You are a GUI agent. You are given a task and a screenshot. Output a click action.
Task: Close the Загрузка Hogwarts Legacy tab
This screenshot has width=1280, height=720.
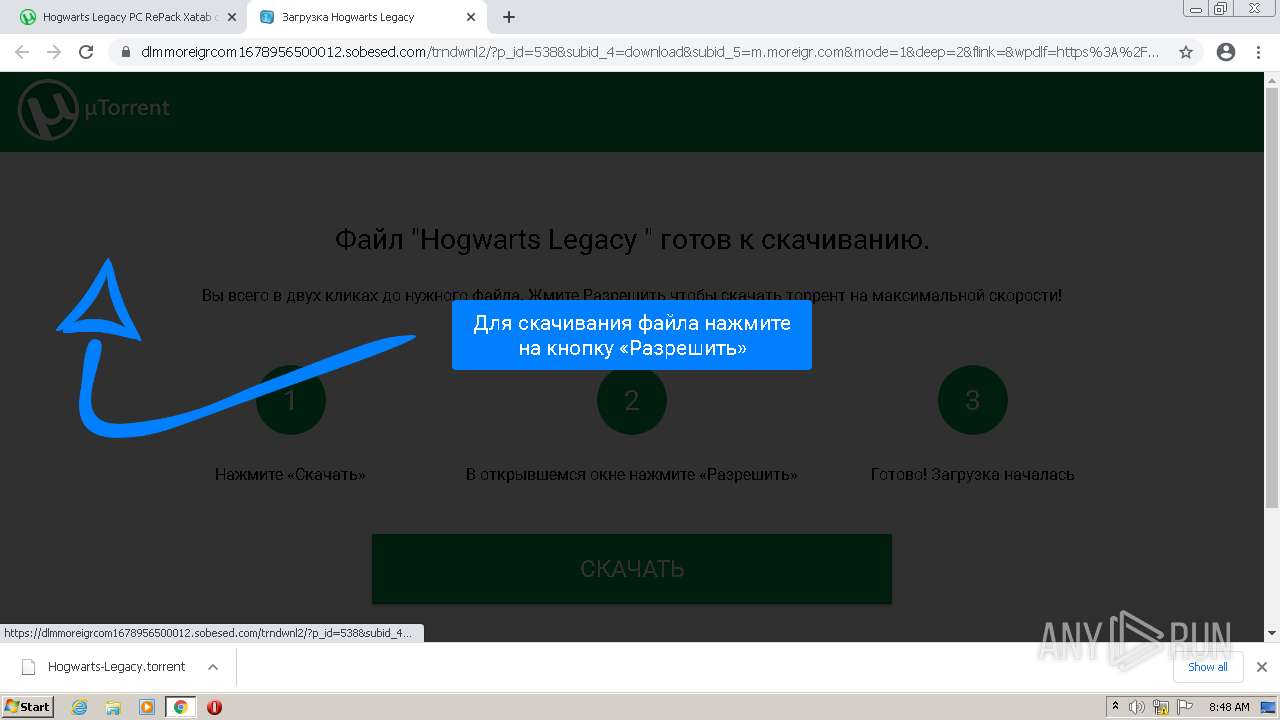point(471,17)
